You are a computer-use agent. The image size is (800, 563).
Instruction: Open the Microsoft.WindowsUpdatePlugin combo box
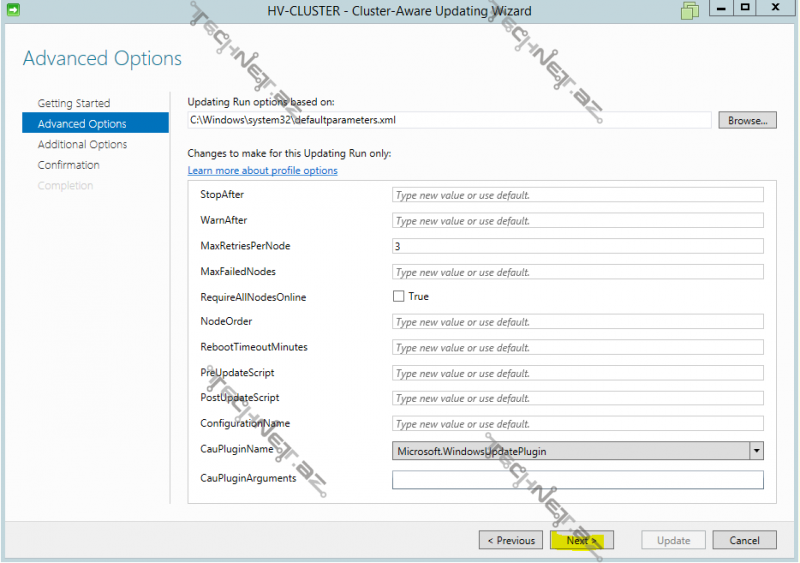point(570,451)
